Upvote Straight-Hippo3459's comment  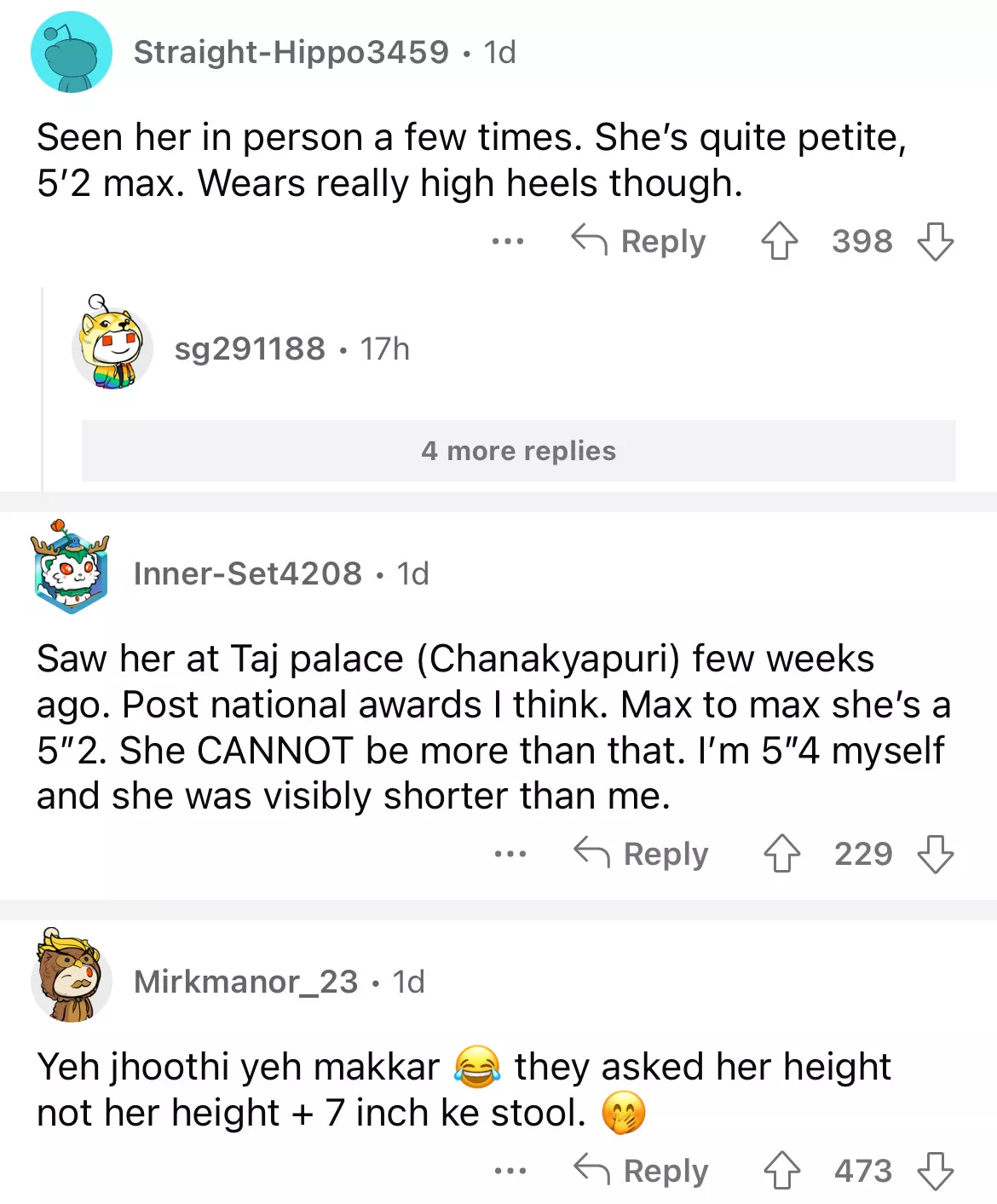(x=779, y=241)
